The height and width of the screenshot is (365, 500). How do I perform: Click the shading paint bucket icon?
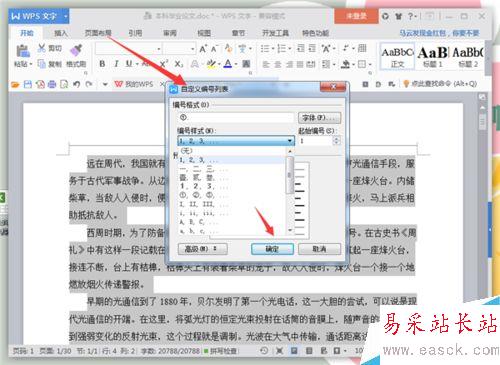(x=346, y=64)
